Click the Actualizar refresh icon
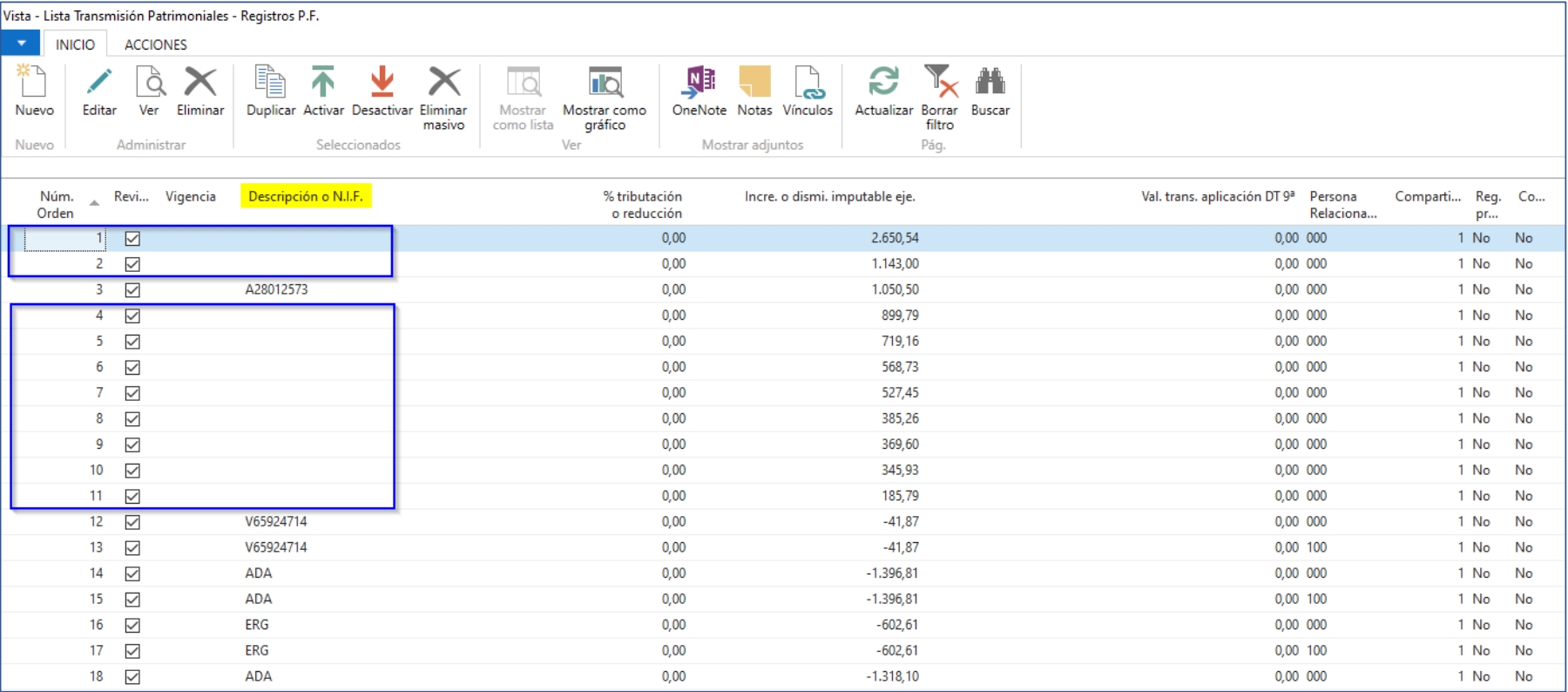 tap(883, 81)
